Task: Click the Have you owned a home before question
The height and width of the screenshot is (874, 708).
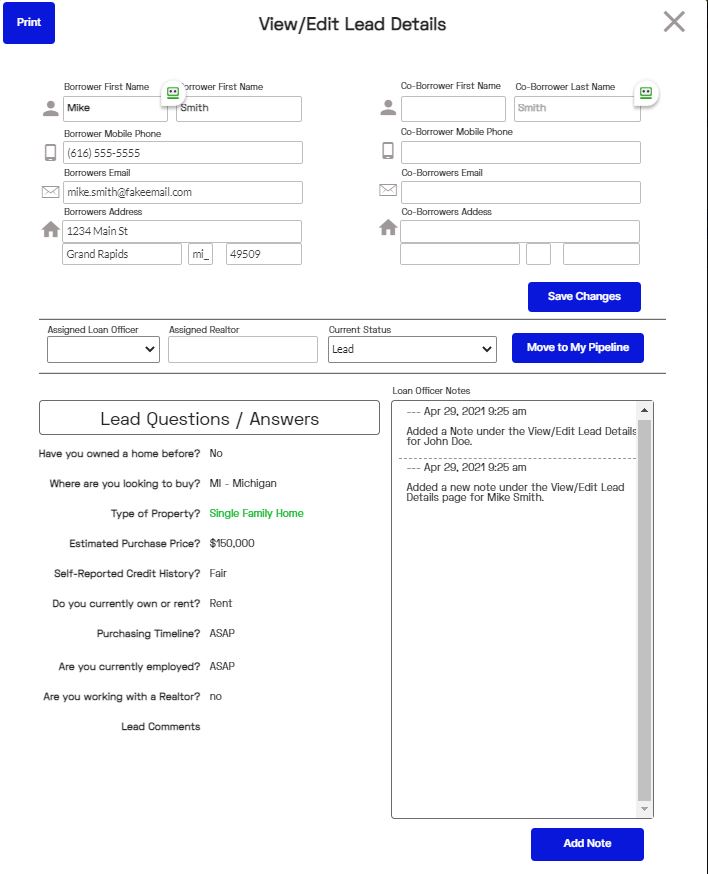Action: click(119, 454)
